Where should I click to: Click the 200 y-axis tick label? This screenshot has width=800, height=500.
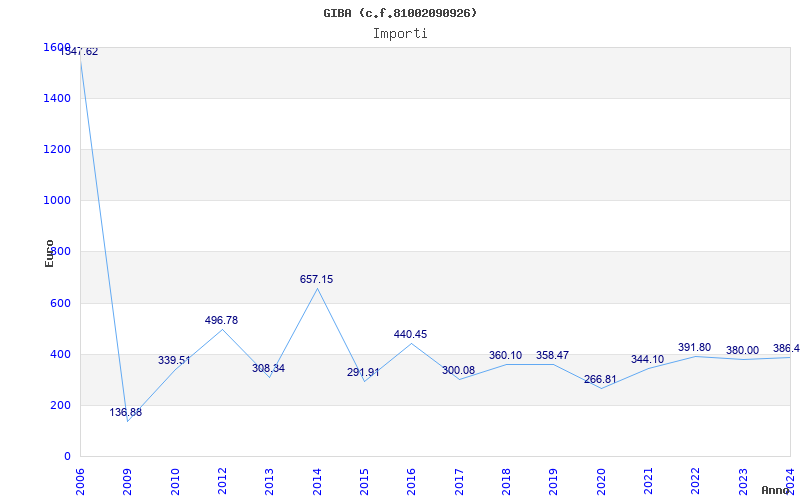point(60,405)
